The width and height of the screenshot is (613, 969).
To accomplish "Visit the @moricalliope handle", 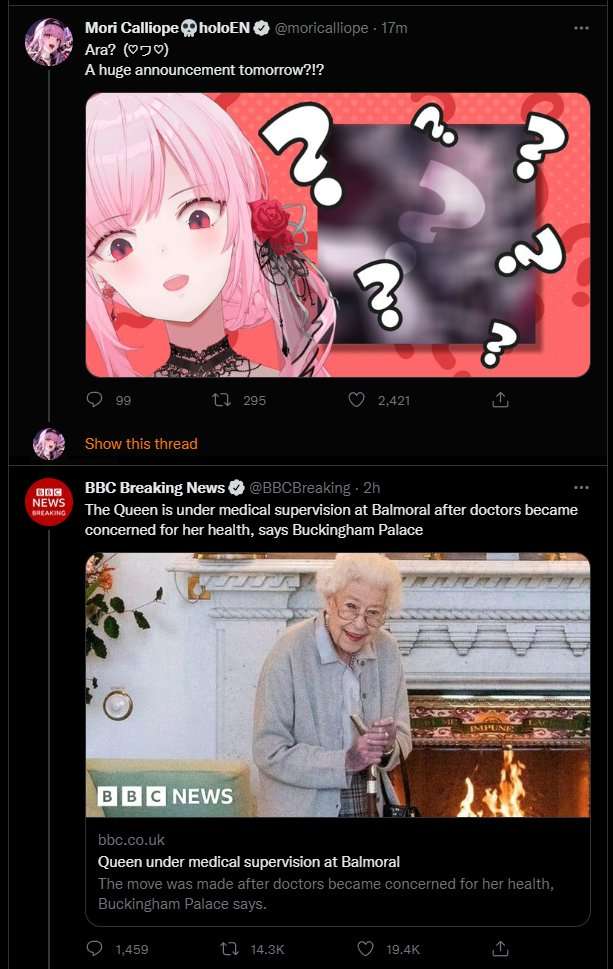I will coord(321,28).
